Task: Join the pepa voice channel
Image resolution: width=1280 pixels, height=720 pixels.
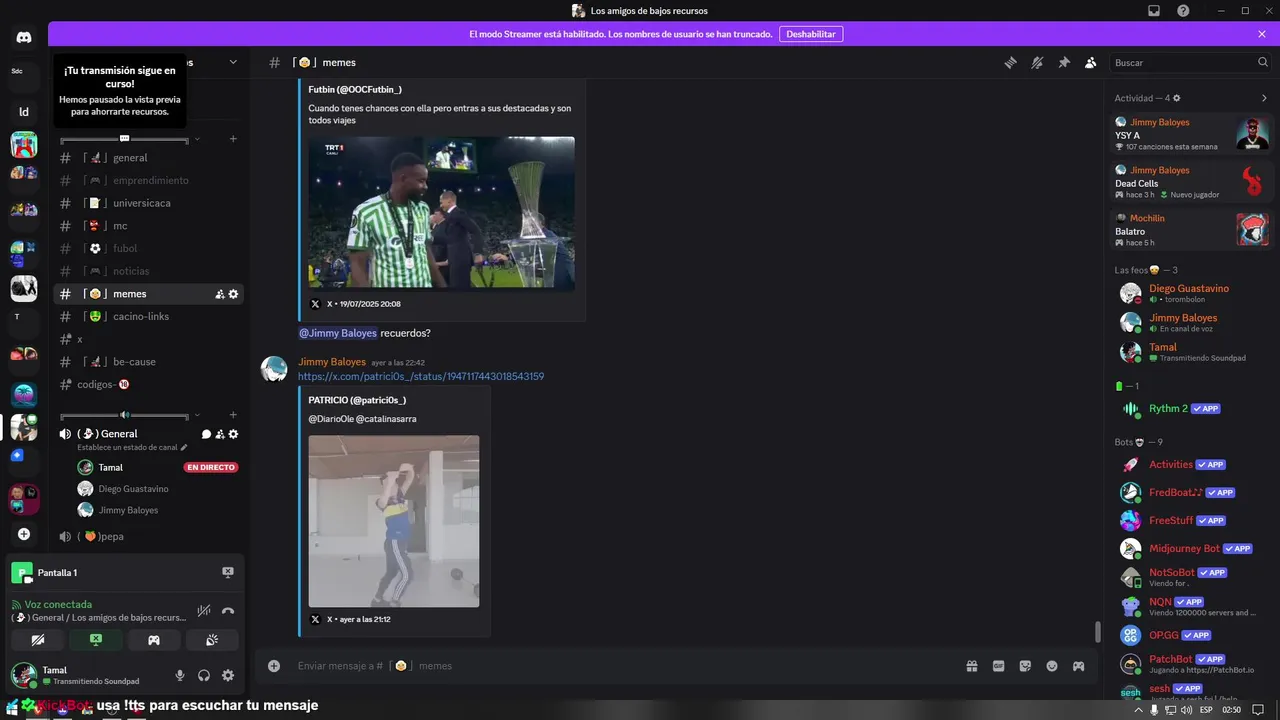Action: point(148,537)
